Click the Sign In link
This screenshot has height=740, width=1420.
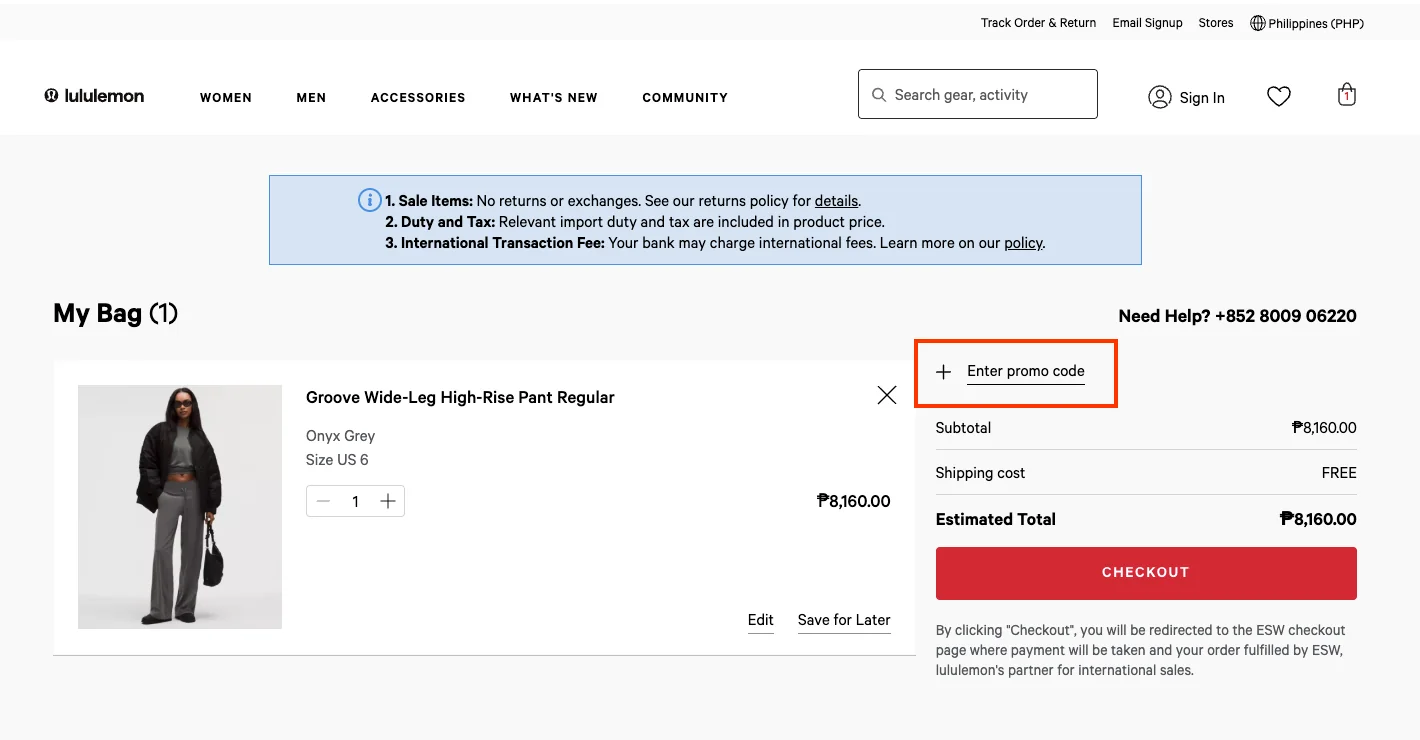[x=1202, y=98]
